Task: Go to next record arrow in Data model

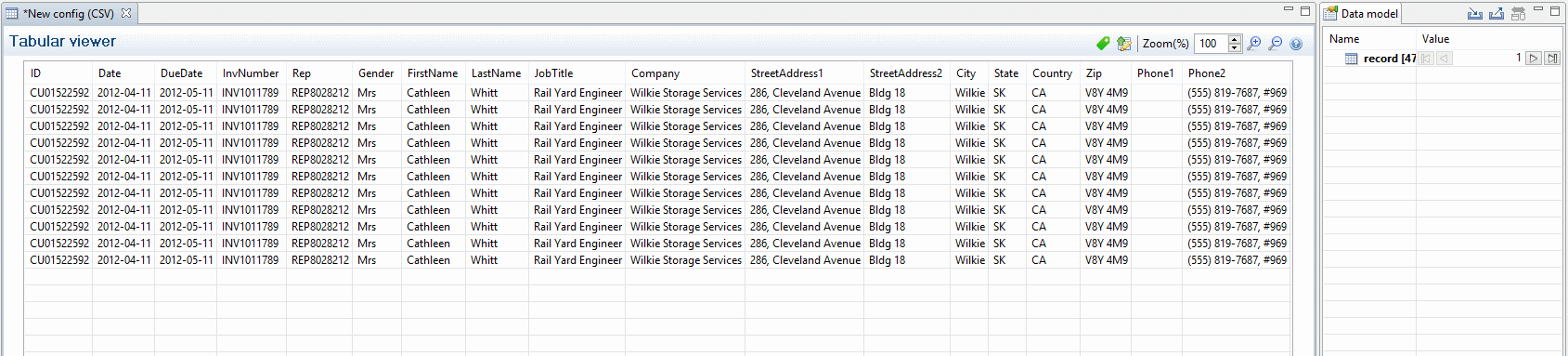Action: click(x=1534, y=59)
